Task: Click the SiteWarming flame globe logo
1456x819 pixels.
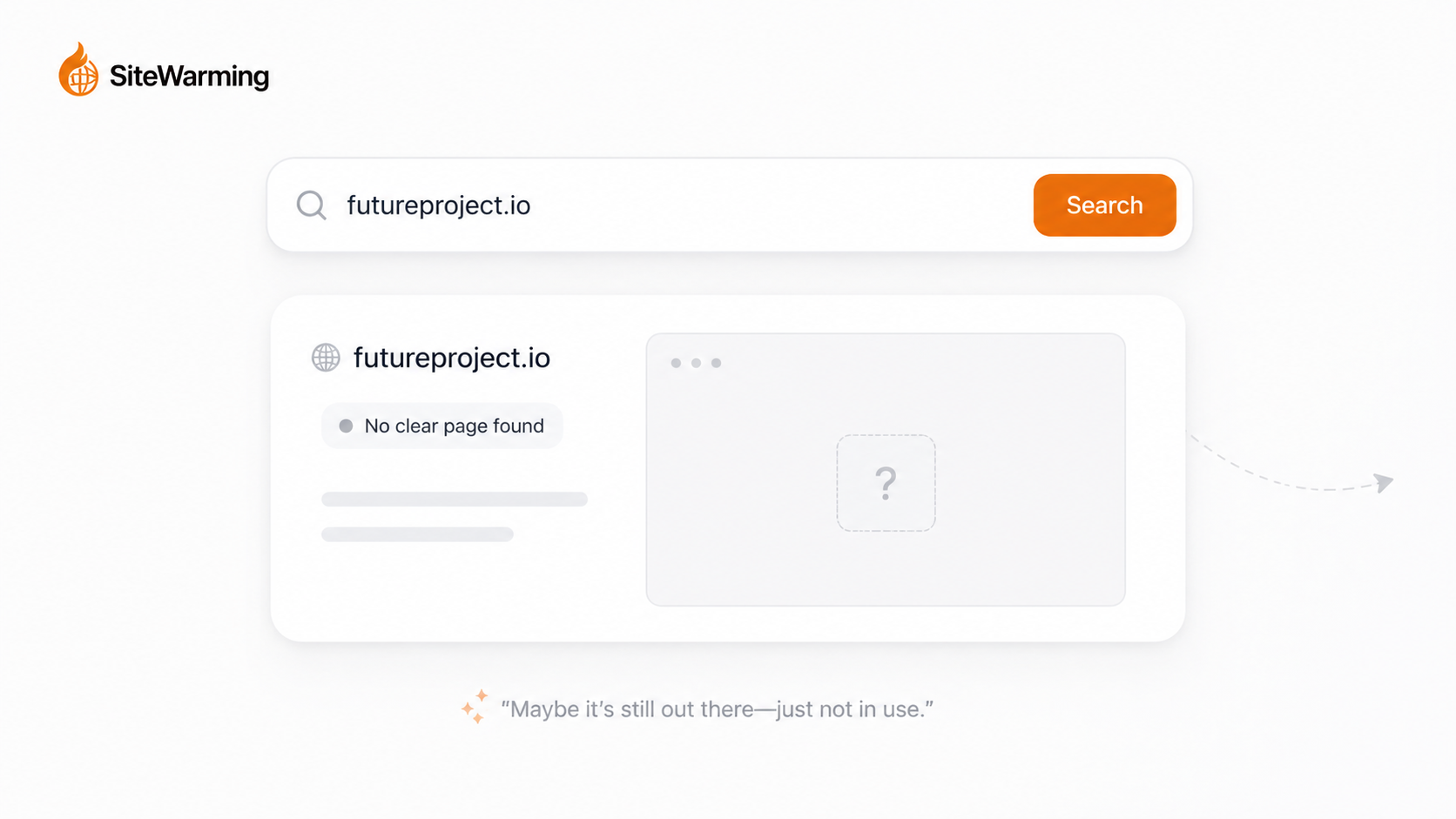Action: tap(78, 70)
